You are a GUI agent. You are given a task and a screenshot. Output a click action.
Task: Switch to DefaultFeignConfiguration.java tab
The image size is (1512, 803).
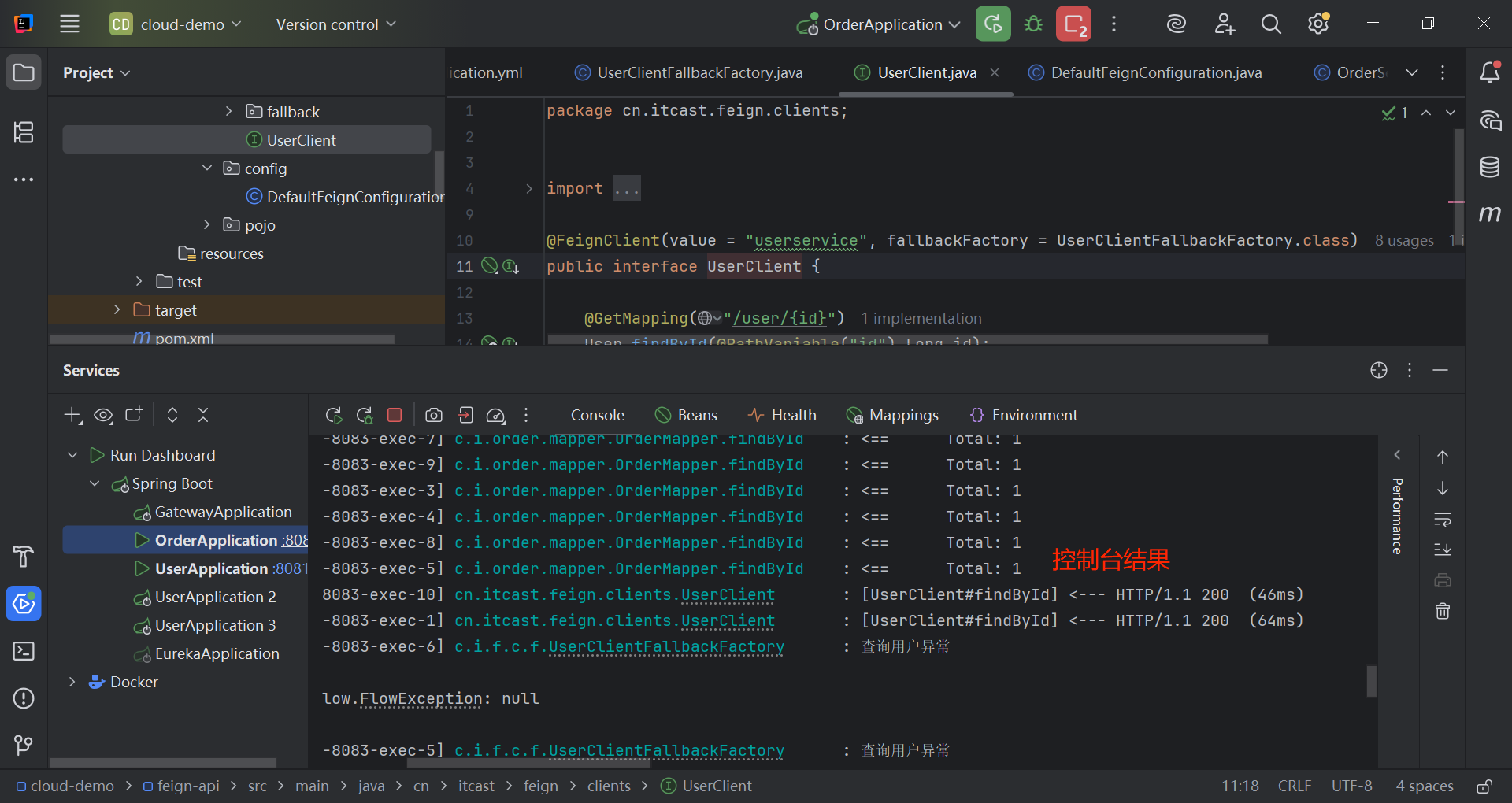tap(1146, 72)
